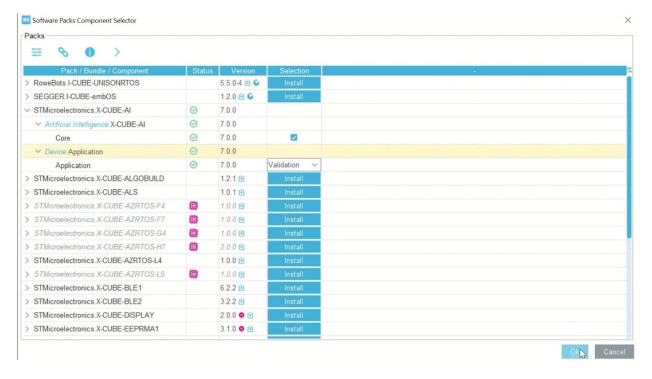The width and height of the screenshot is (652, 379).
Task: Expand STMicroelectronics.X-CUBE-ALGOBUILD pack
Action: [27, 179]
